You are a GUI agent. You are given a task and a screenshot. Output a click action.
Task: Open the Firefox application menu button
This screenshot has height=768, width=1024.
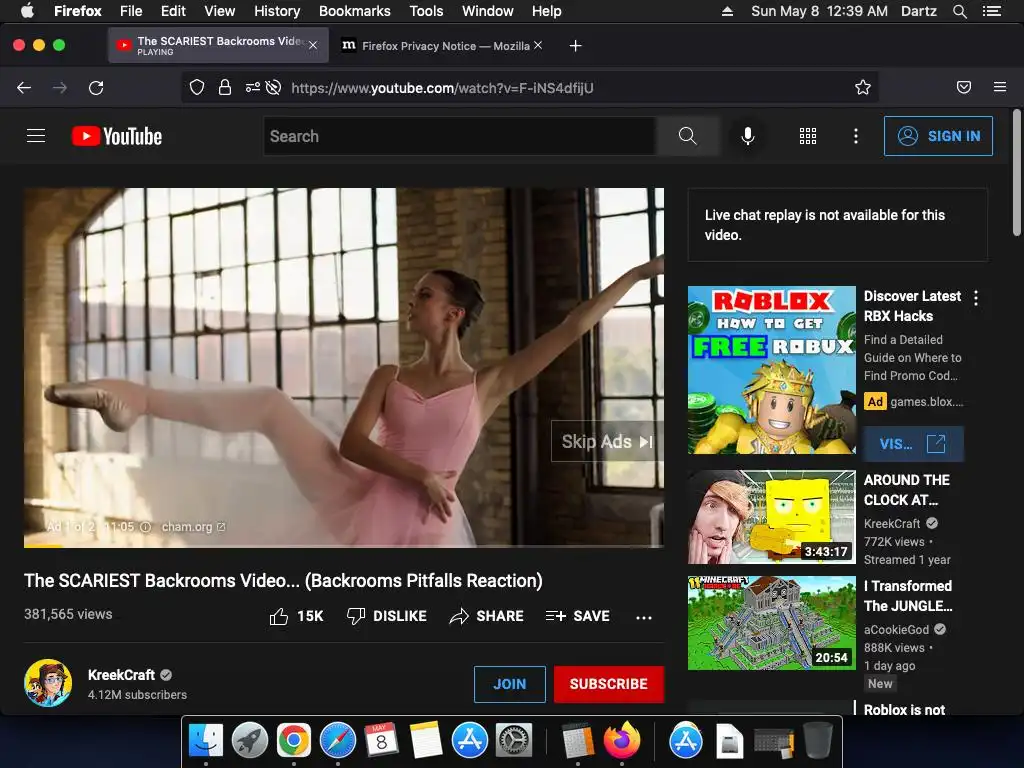pos(999,87)
